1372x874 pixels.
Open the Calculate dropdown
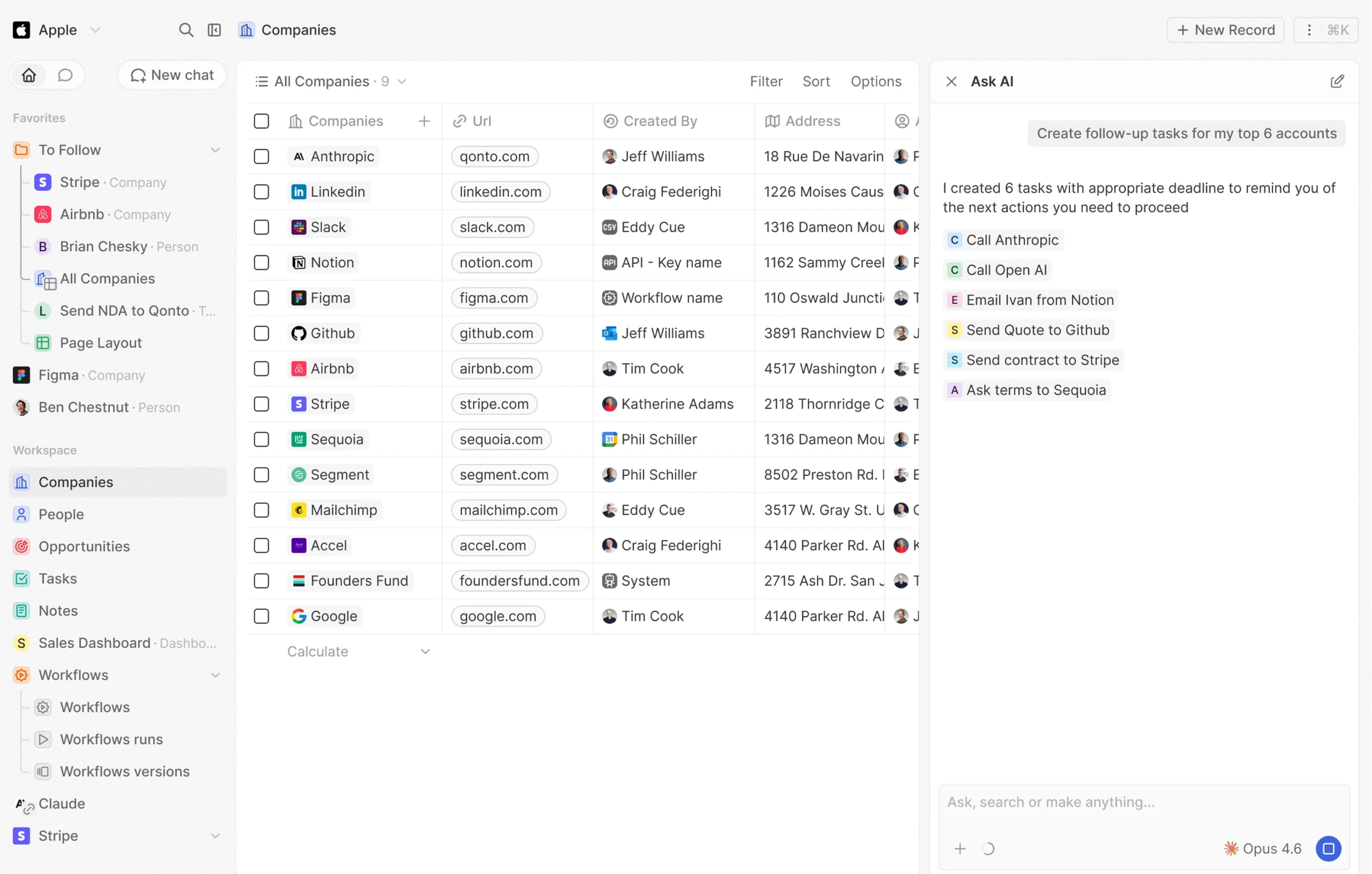tap(359, 651)
